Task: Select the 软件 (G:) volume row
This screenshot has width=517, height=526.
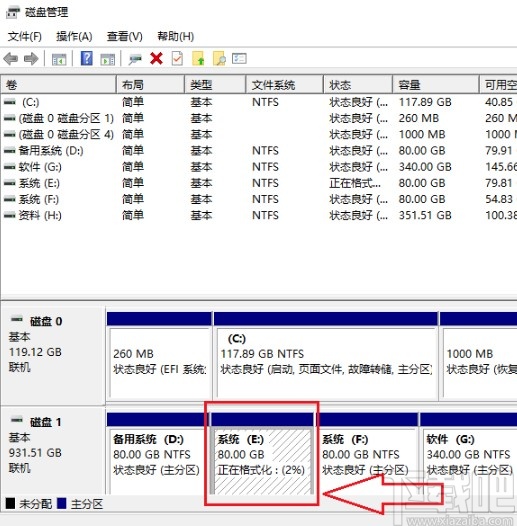Action: [x=258, y=167]
